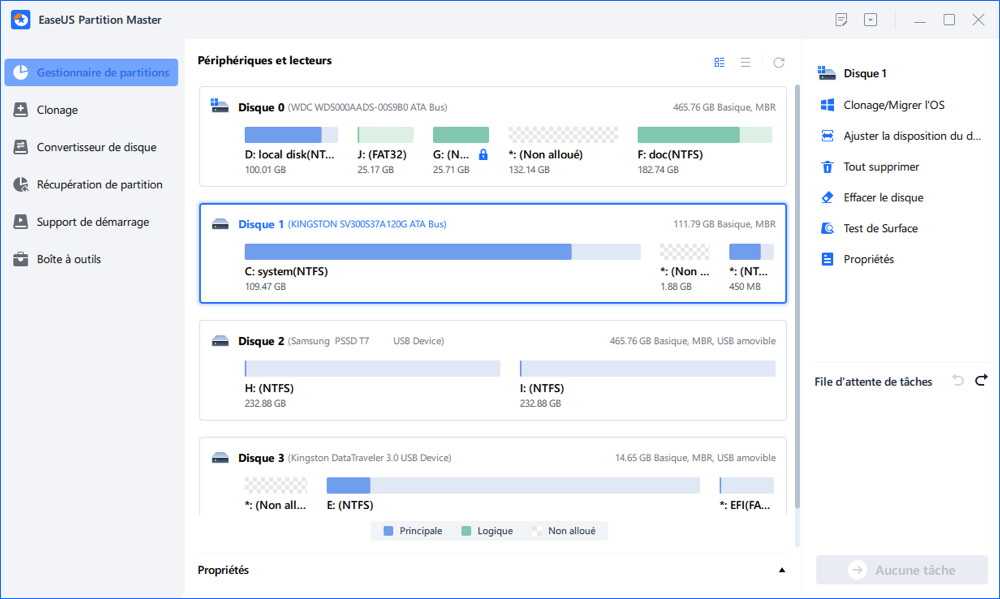Select the E: NTFS partition bar

click(513, 485)
